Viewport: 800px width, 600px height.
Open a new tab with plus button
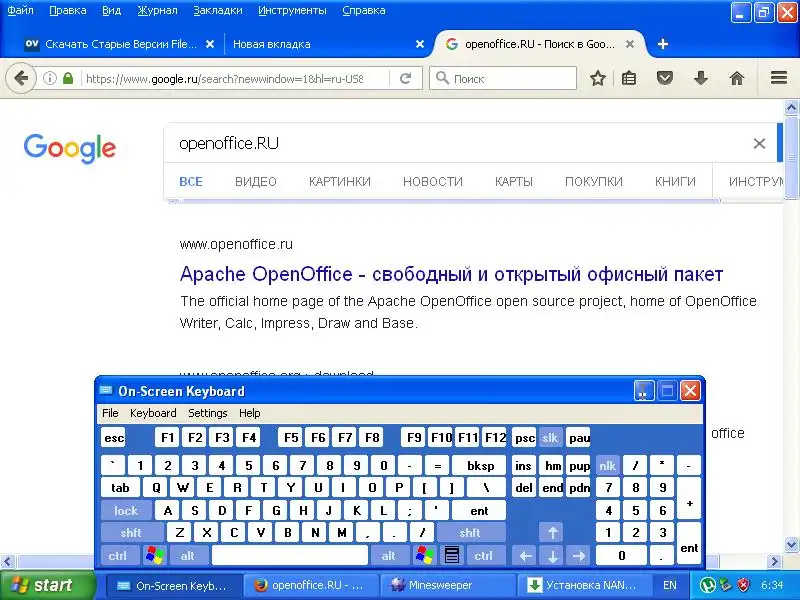click(663, 44)
